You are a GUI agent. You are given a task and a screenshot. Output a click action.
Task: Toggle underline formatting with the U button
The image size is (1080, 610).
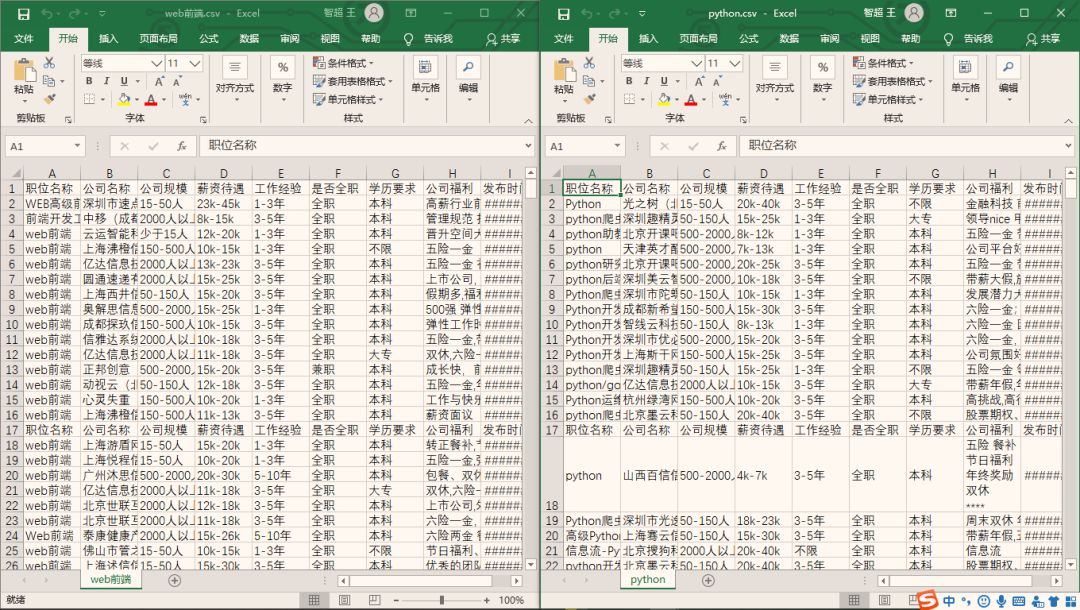click(x=123, y=81)
